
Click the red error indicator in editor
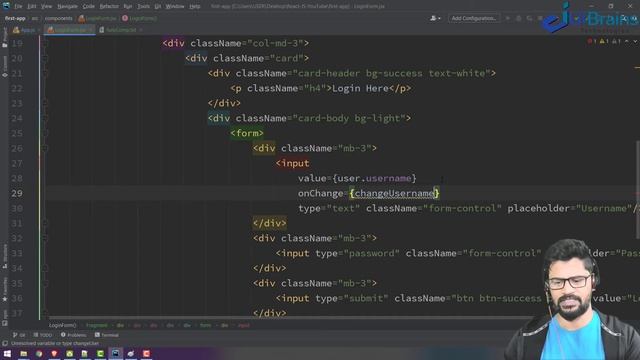coord(592,41)
